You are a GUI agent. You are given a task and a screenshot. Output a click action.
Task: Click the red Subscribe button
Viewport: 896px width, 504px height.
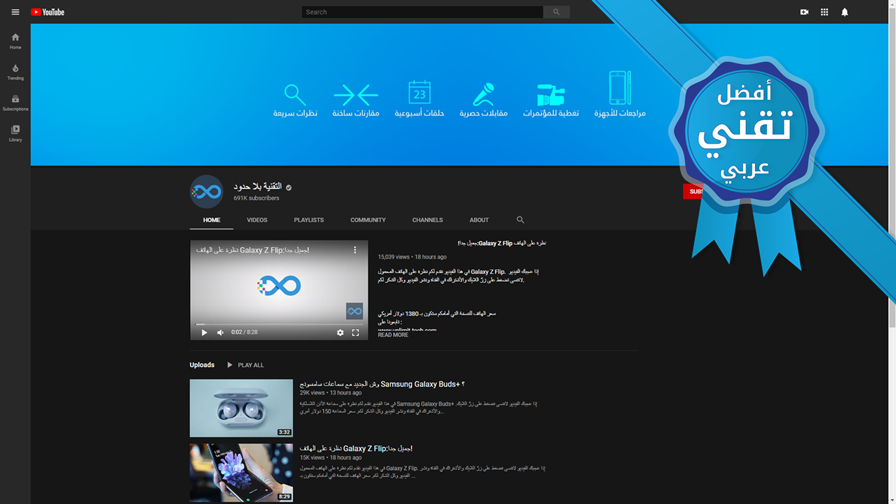pyautogui.click(x=693, y=191)
